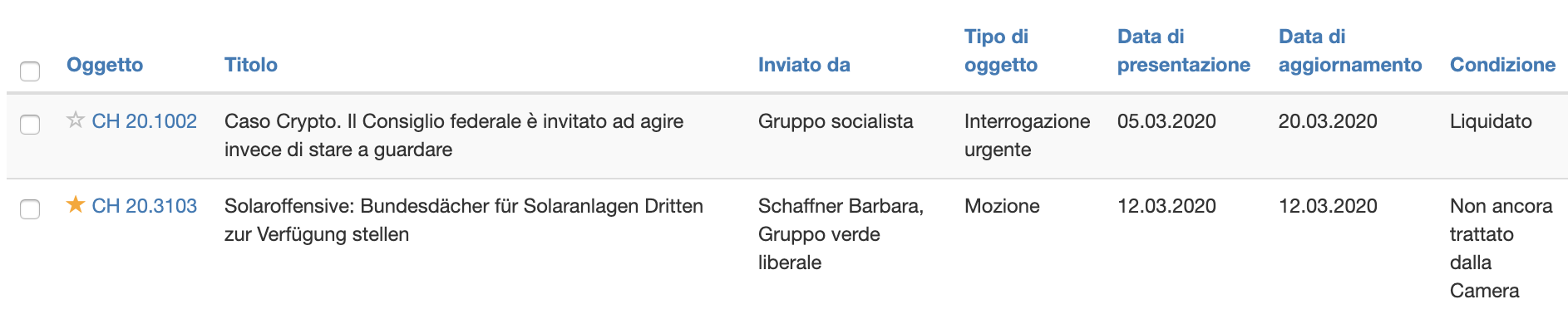This screenshot has height=319, width=1568.
Task: Select the Schaffner Barbara sender cell
Action: coord(841,234)
